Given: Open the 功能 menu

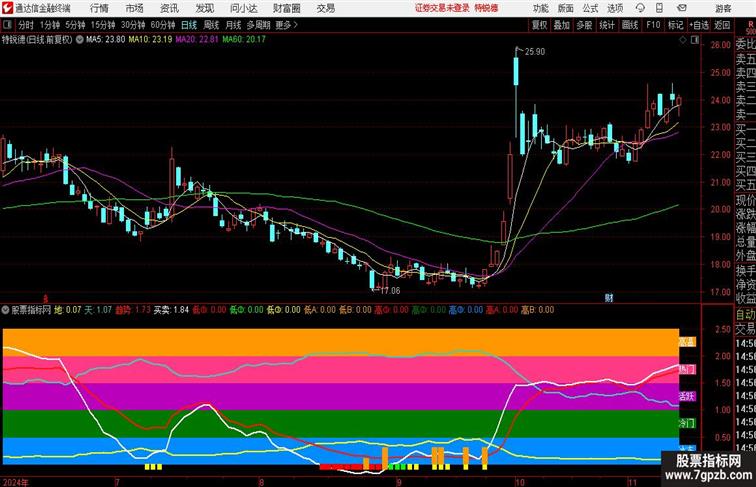Looking at the screenshot, I should coord(540,8).
